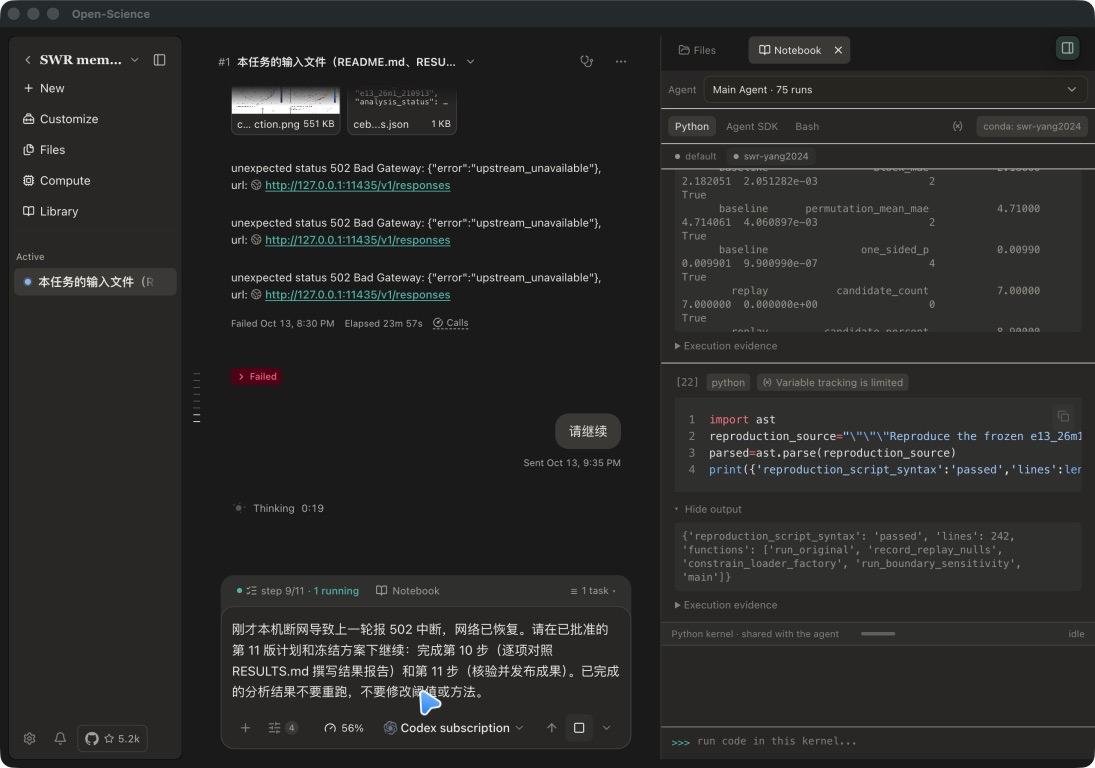Image resolution: width=1095 pixels, height=768 pixels.
Task: Copy code from notebook cell 22
Action: coord(1063,417)
